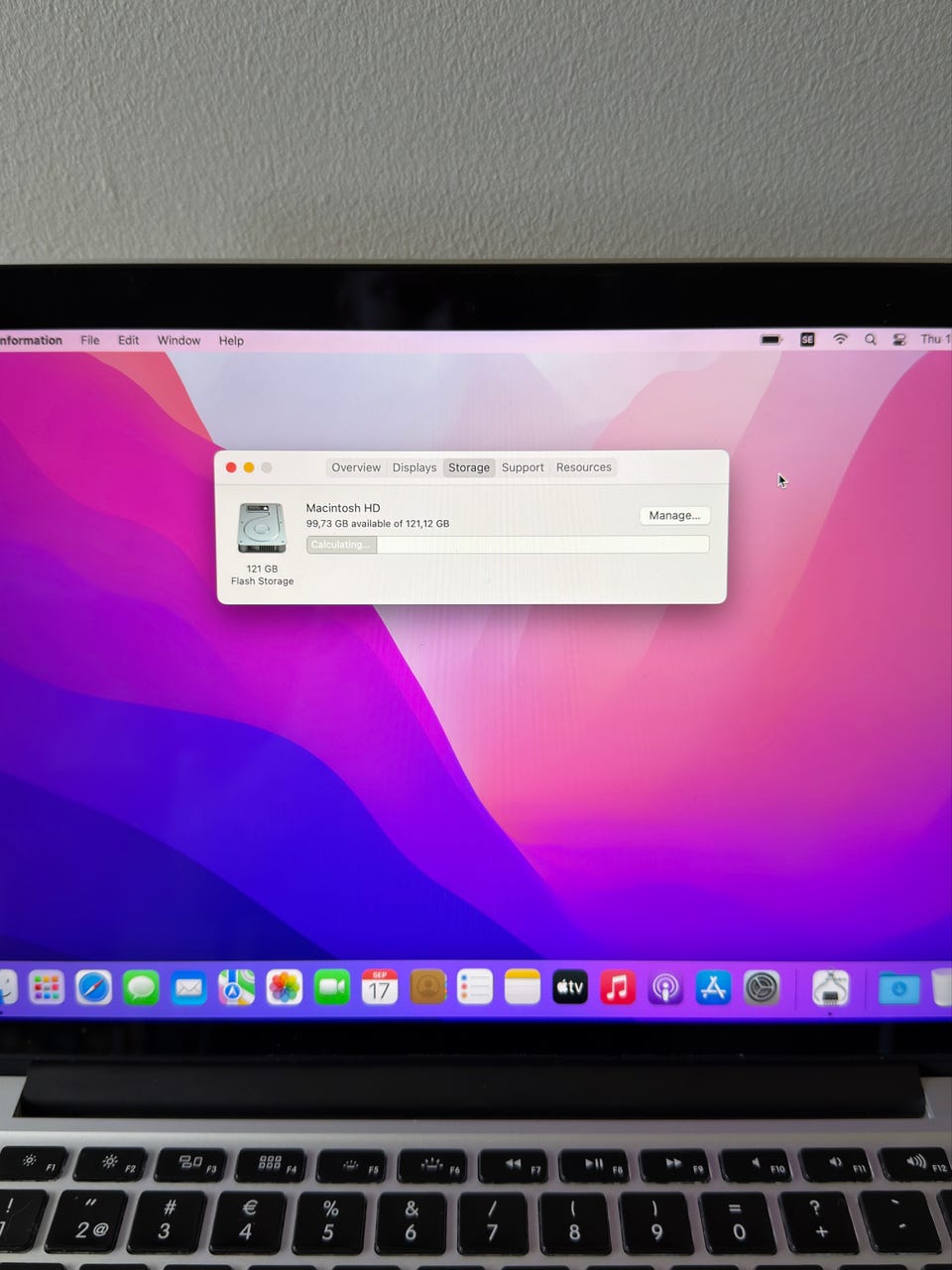Click the Macintosh HD label

point(343,508)
